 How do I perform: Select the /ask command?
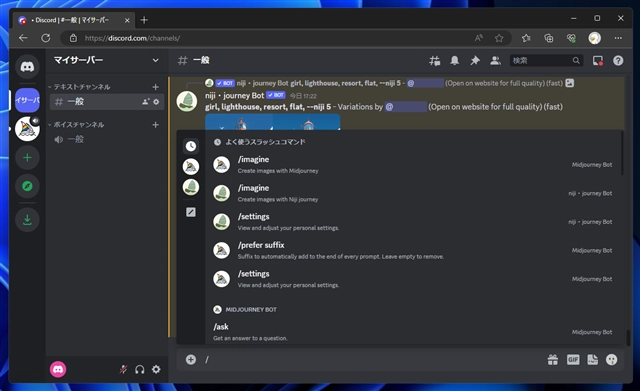[413, 332]
